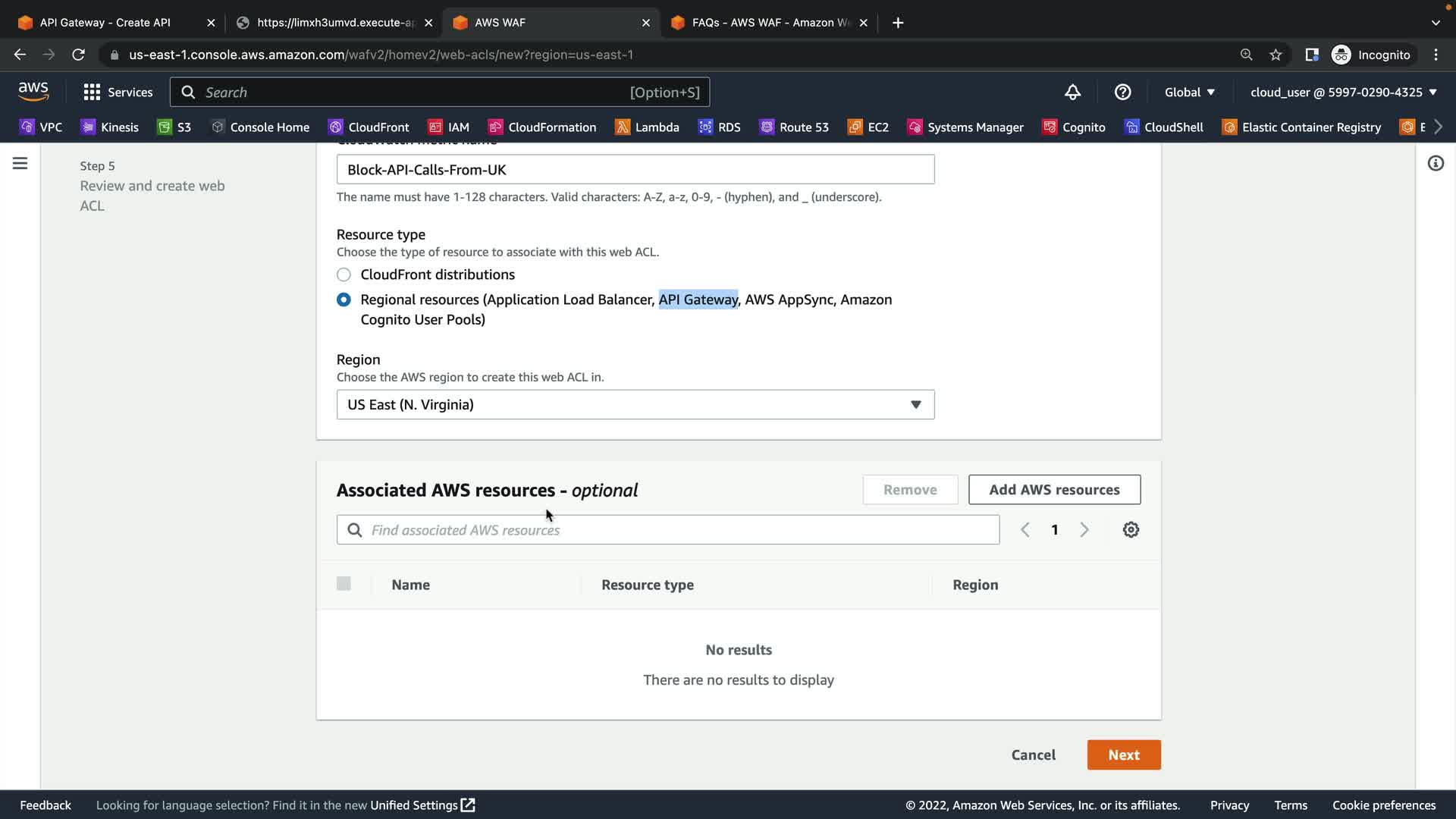Expand the cloud_user account menu
Image resolution: width=1456 pixels, height=819 pixels.
click(x=1343, y=93)
